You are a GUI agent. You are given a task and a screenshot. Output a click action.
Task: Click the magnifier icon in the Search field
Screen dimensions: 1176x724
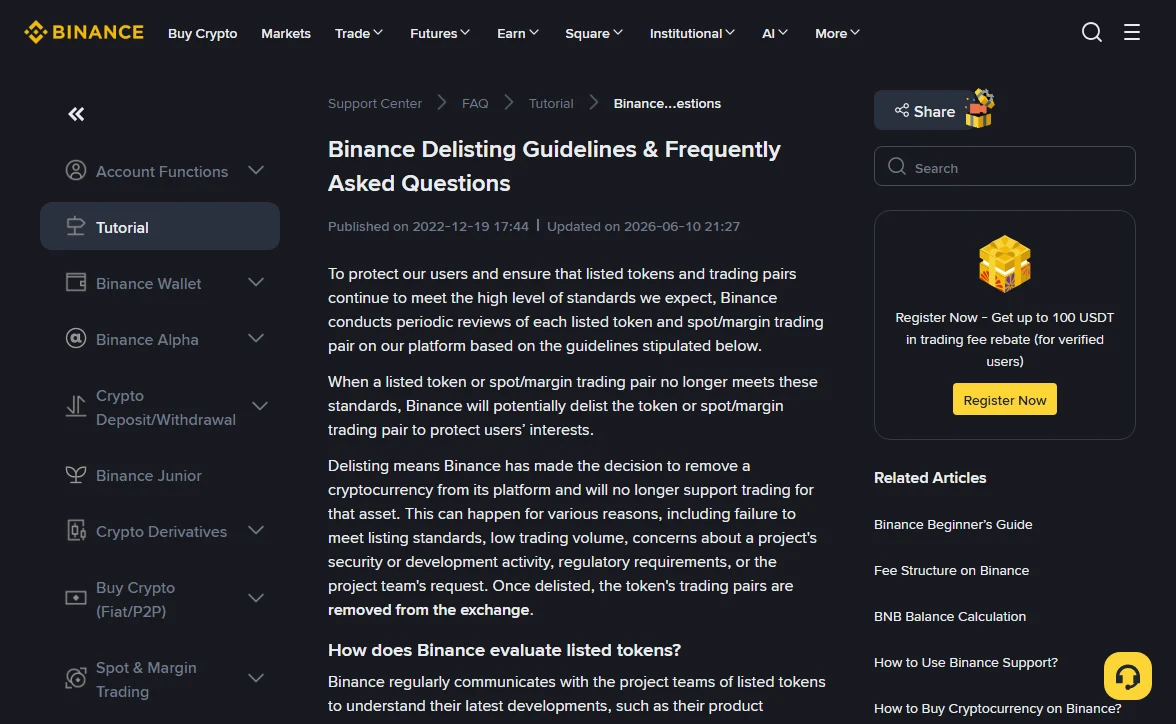point(897,167)
